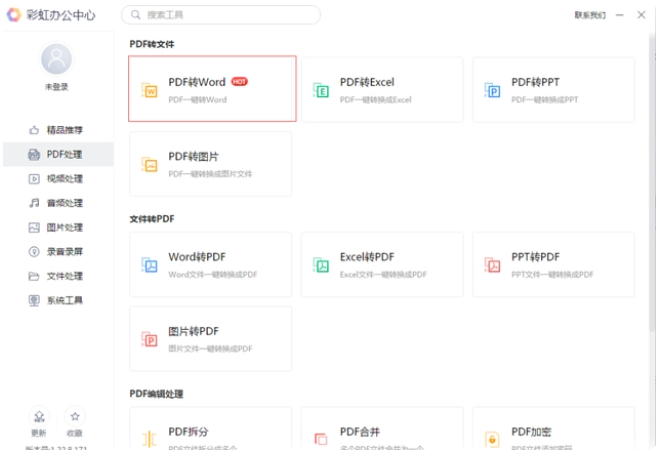Open the 联系我们 link
The width and height of the screenshot is (656, 452).
[590, 15]
